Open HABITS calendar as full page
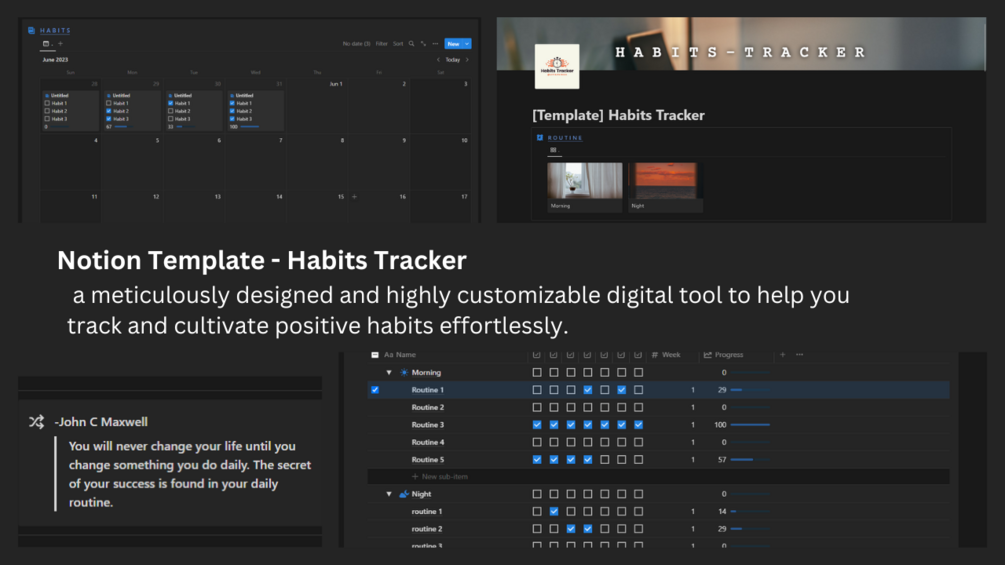Screen dimensions: 1005x565 [423, 44]
